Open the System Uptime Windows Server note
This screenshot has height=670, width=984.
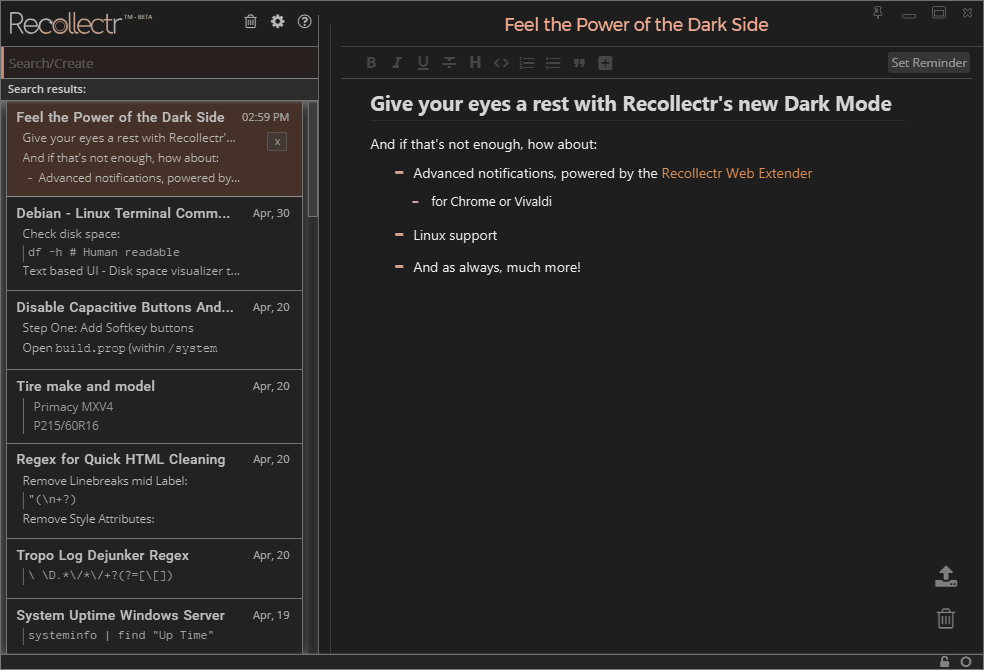coord(154,627)
